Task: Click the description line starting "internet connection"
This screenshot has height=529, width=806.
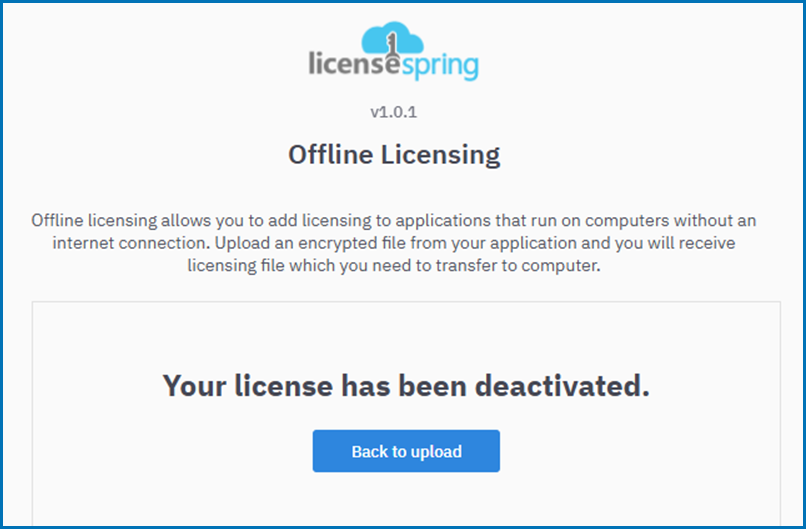Action: pos(394,243)
